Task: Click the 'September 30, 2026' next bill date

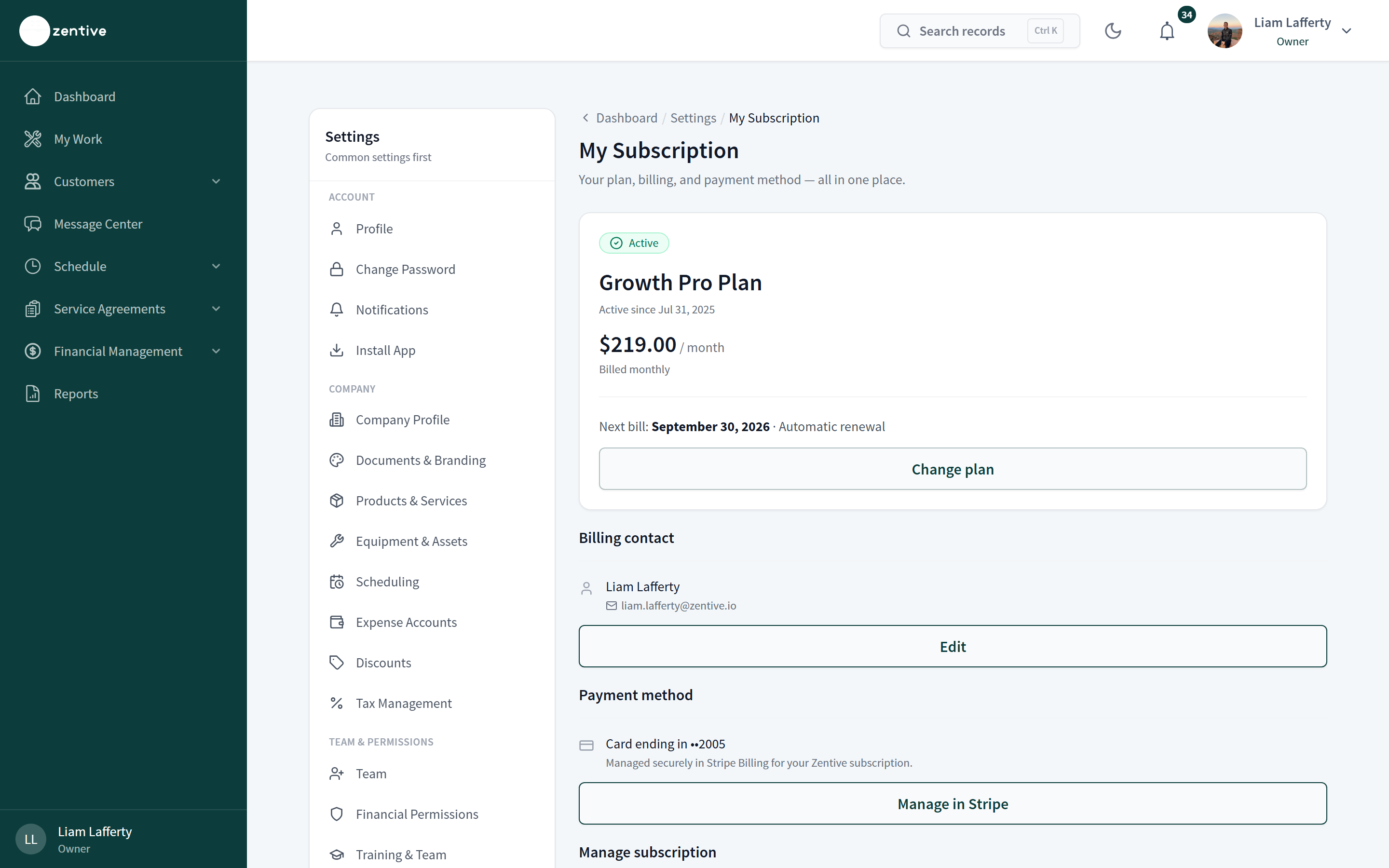Action: 710,427
